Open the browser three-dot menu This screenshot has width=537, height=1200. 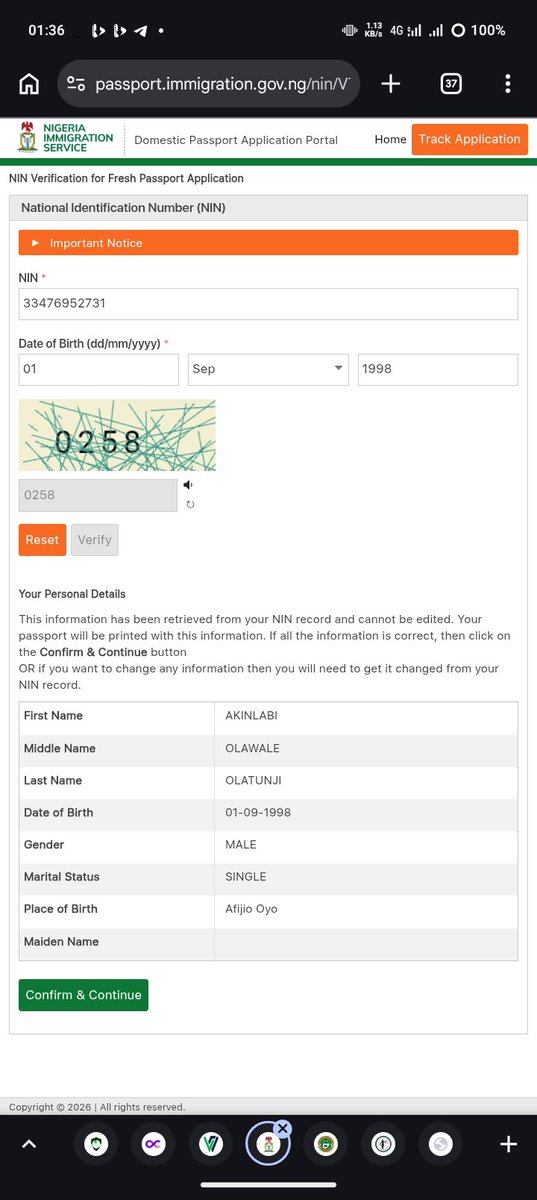(508, 84)
